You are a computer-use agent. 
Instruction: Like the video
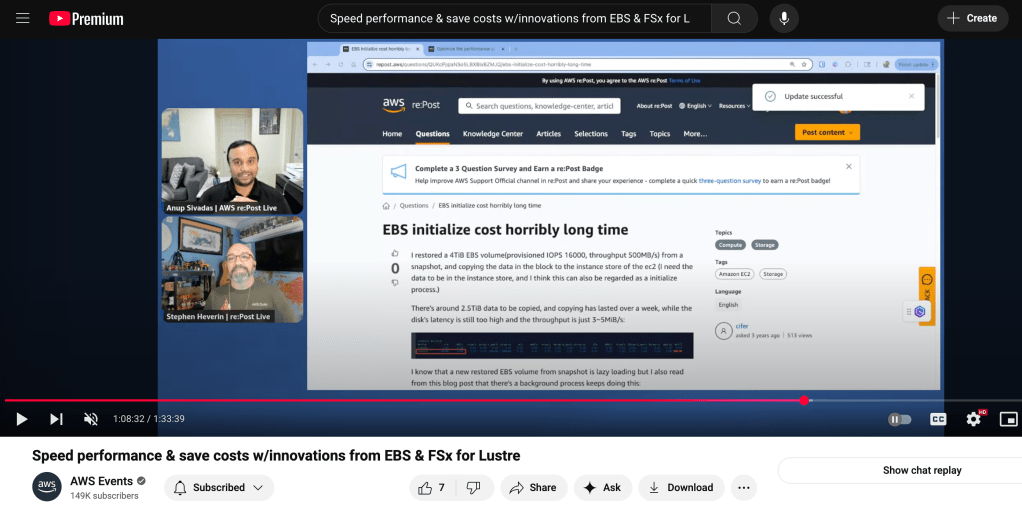(432, 488)
